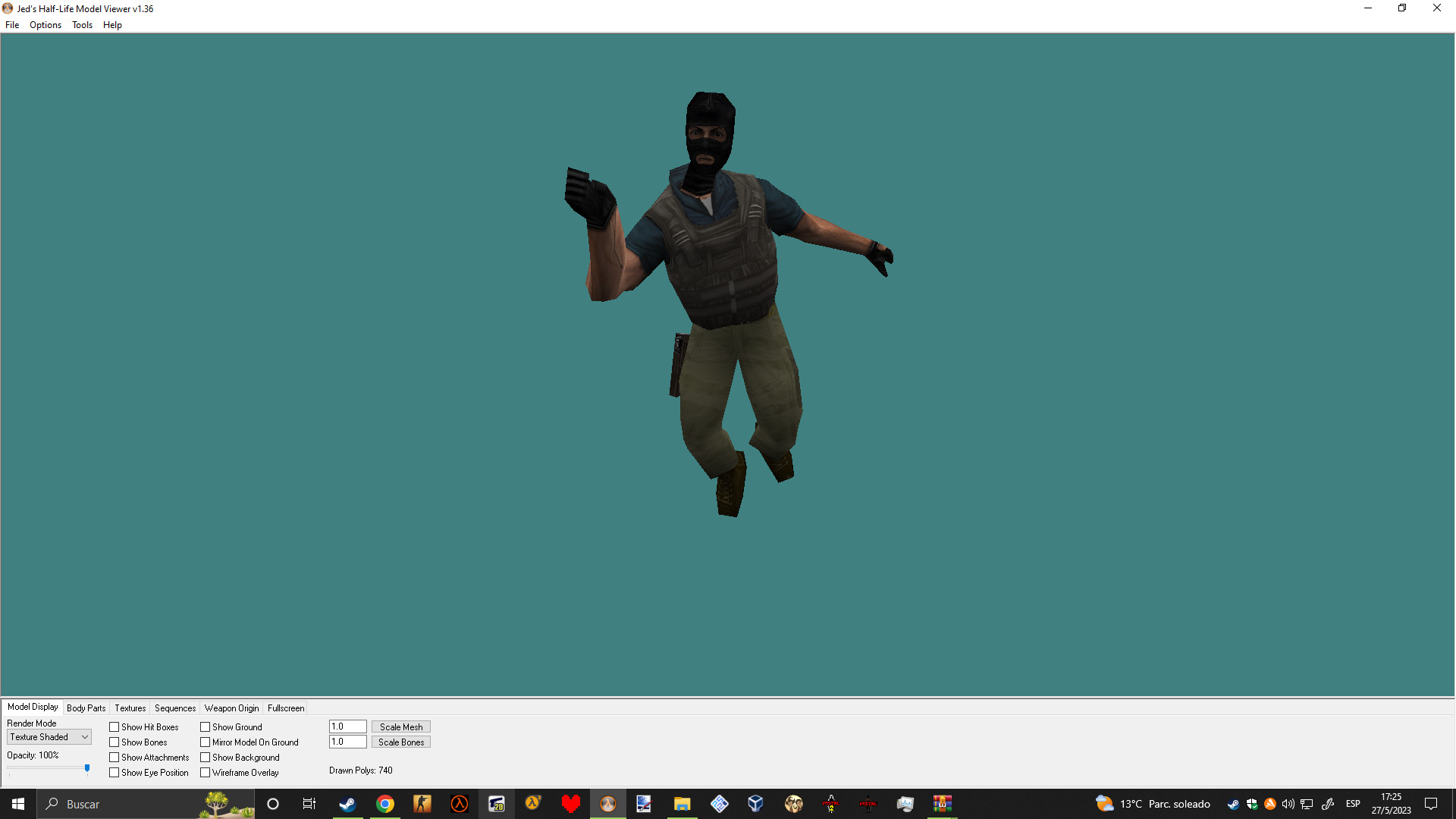Adjust the Opacity slider
Image resolution: width=1456 pixels, height=819 pixels.
pyautogui.click(x=87, y=769)
